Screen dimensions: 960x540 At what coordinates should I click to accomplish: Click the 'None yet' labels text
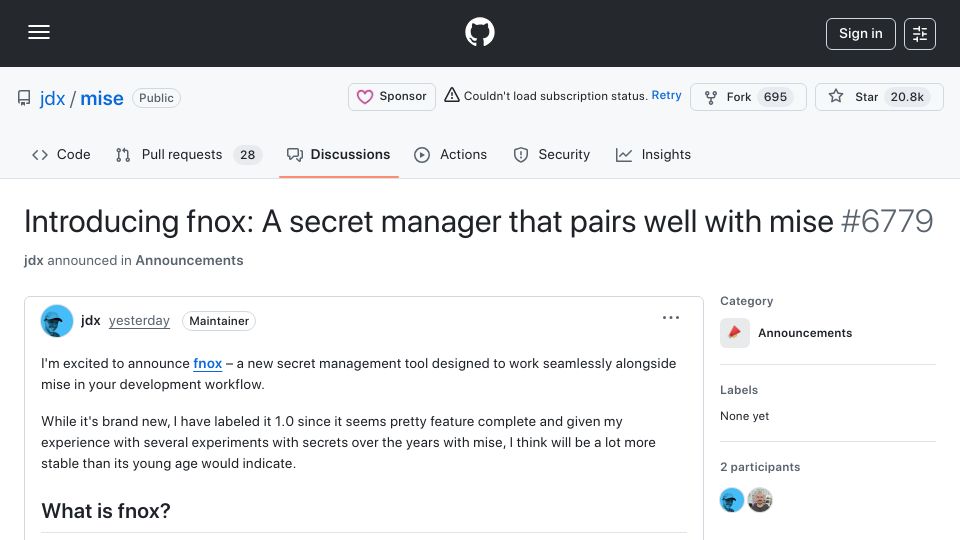[x=744, y=416]
